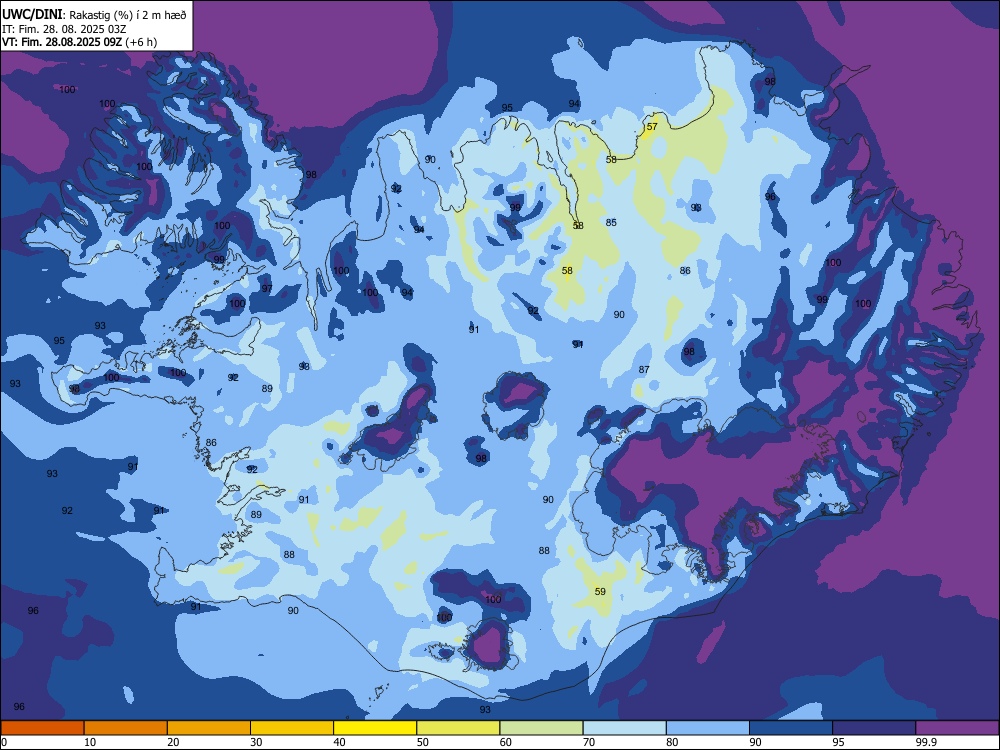Click the orange 10–20 legend swatch

pos(126,728)
